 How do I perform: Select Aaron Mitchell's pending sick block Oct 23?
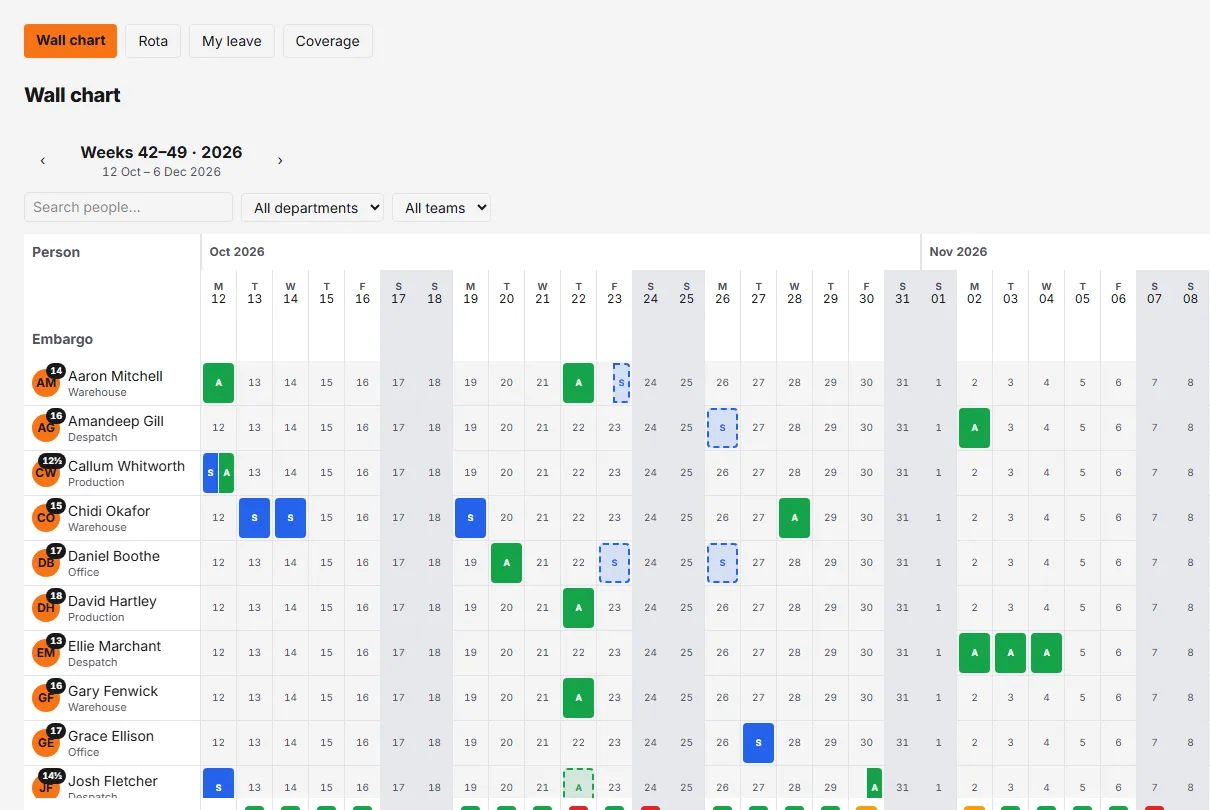[622, 383]
